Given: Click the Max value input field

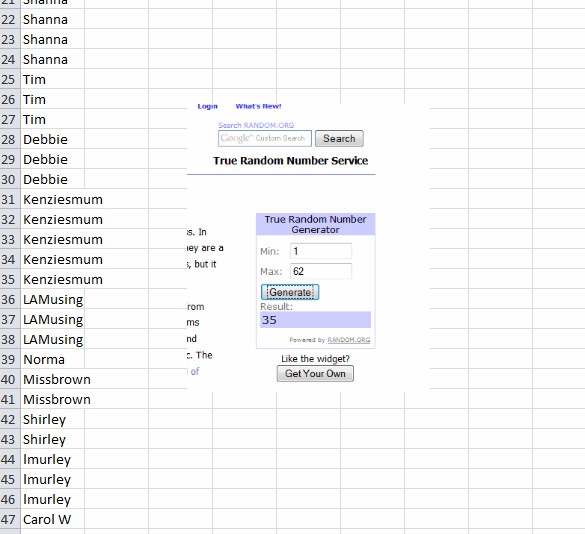Looking at the screenshot, I should point(321,271).
